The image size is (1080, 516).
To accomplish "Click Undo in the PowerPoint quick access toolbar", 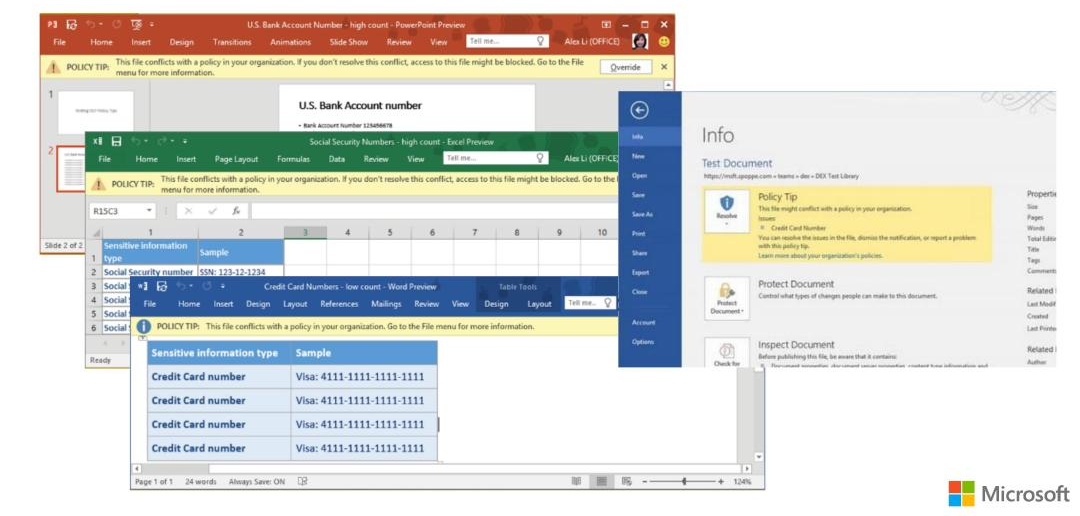I will [x=90, y=25].
